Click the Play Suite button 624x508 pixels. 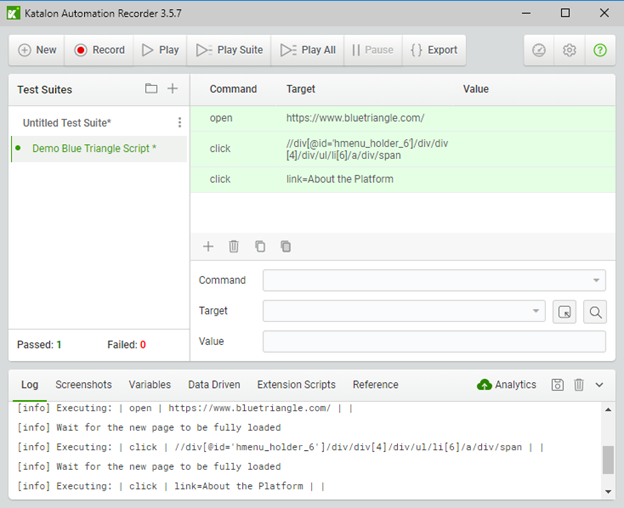(229, 50)
